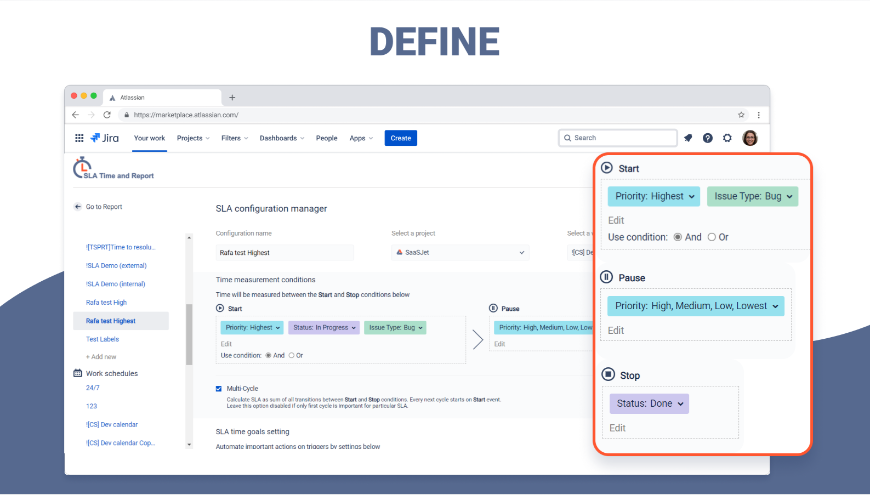This screenshot has height=495, width=870.
Task: Select '!SLA Demo (internal)' configuration
Action: point(115,284)
